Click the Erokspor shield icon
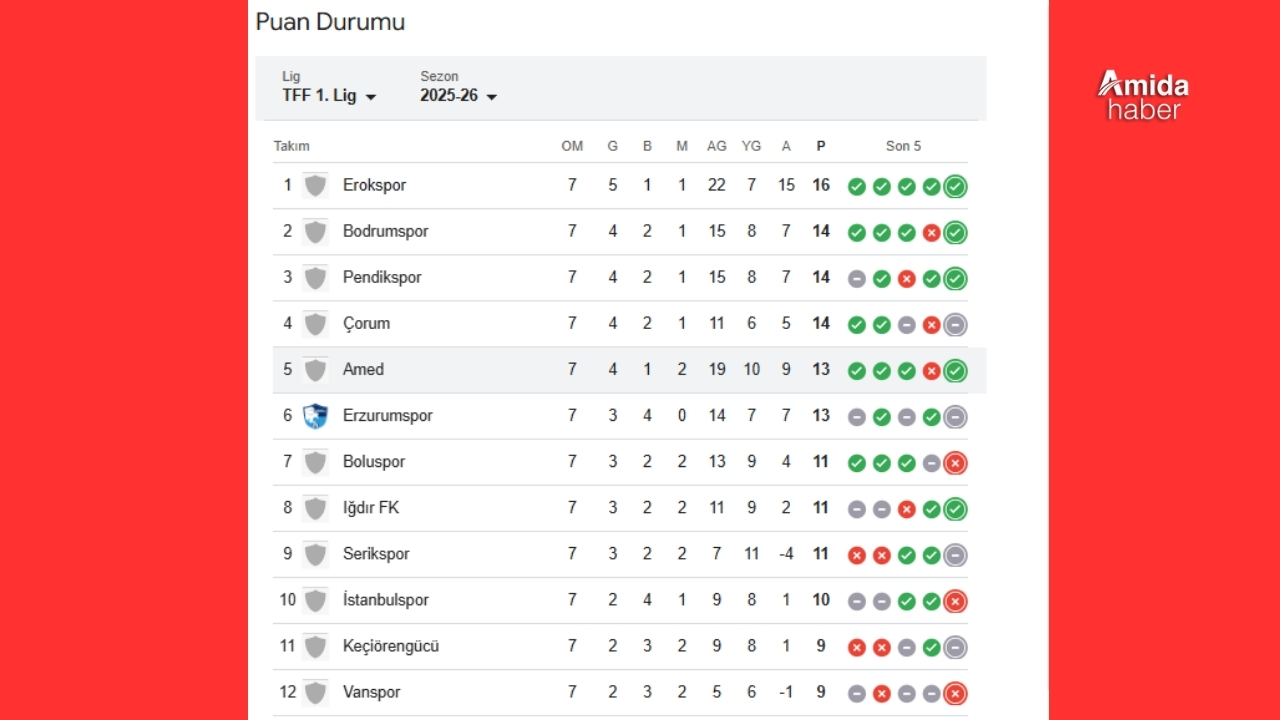 click(315, 185)
